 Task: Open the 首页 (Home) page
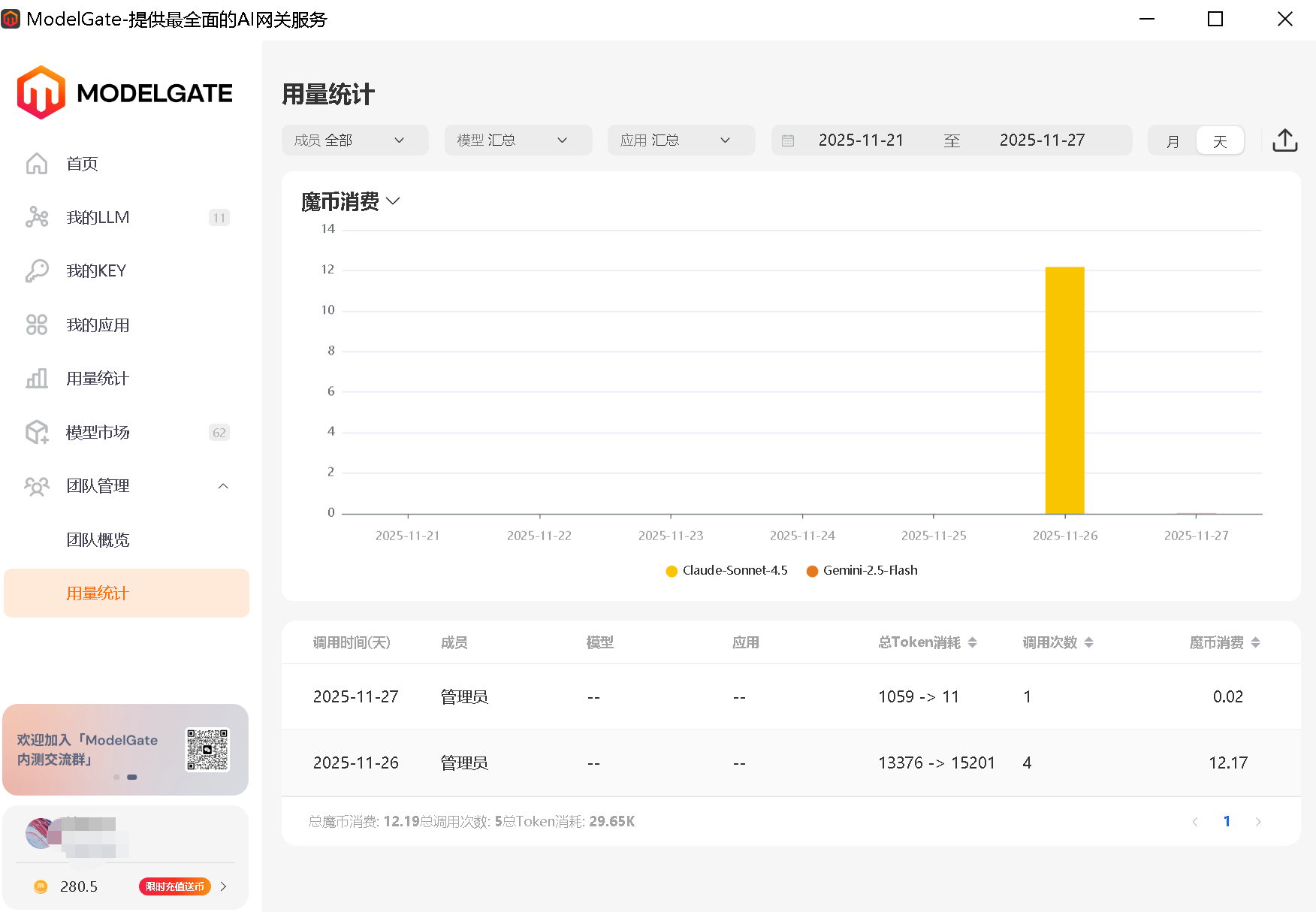tap(82, 164)
